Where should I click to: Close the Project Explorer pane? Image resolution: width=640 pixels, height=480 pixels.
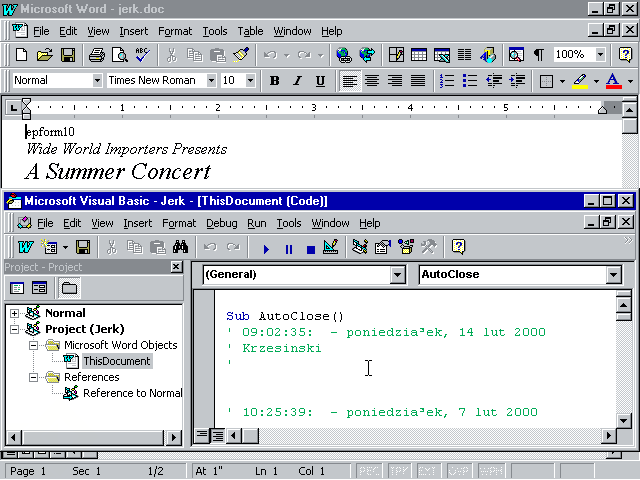point(176,267)
